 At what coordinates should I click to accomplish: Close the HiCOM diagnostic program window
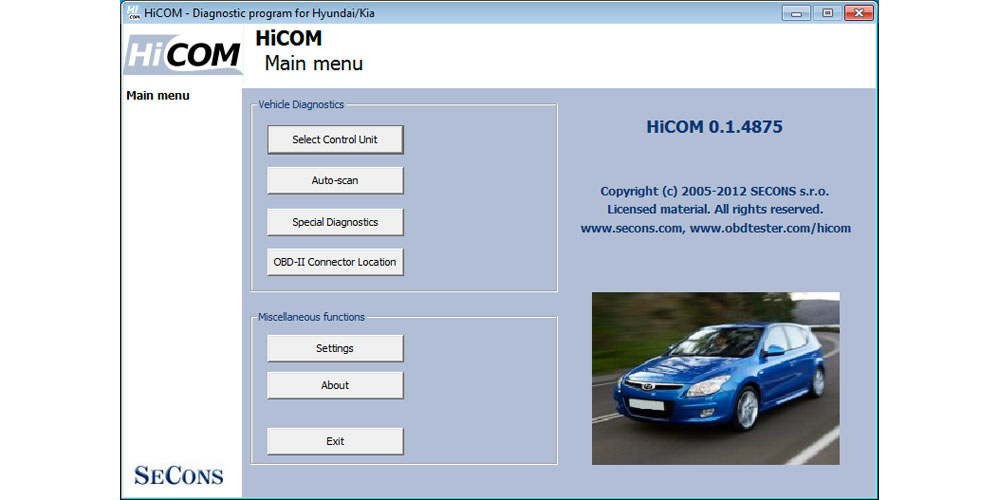tap(858, 12)
